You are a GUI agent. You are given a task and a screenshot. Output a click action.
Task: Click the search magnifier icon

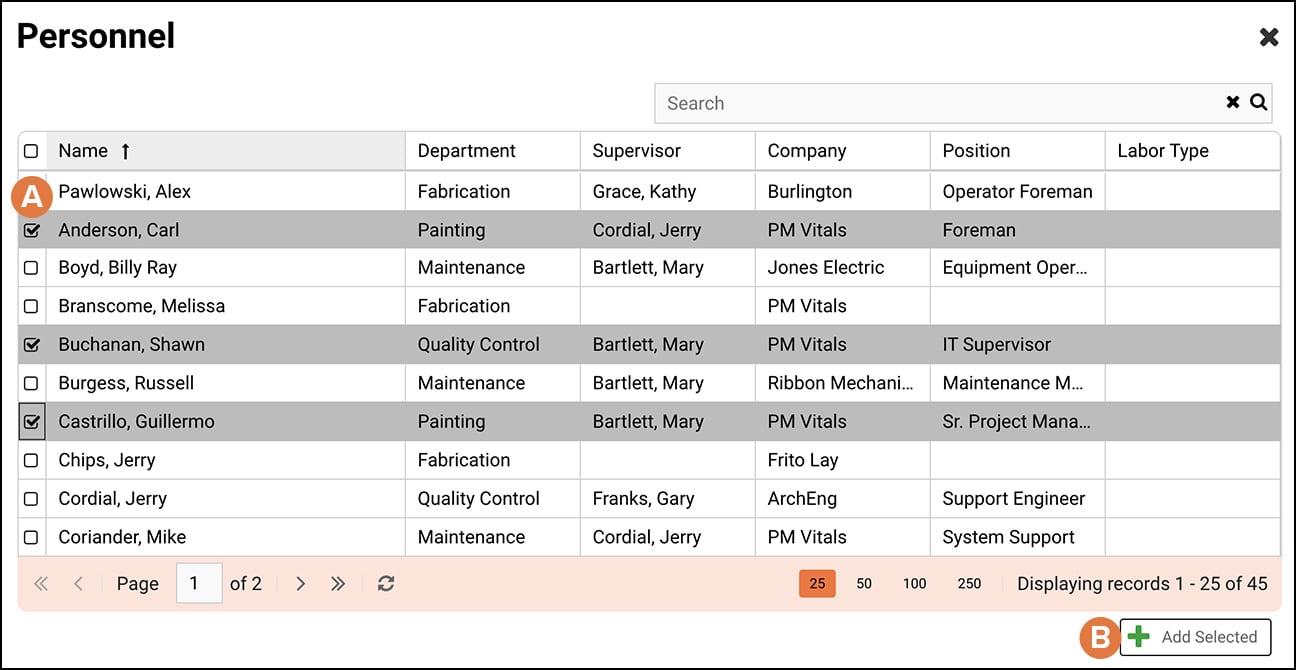(x=1258, y=102)
